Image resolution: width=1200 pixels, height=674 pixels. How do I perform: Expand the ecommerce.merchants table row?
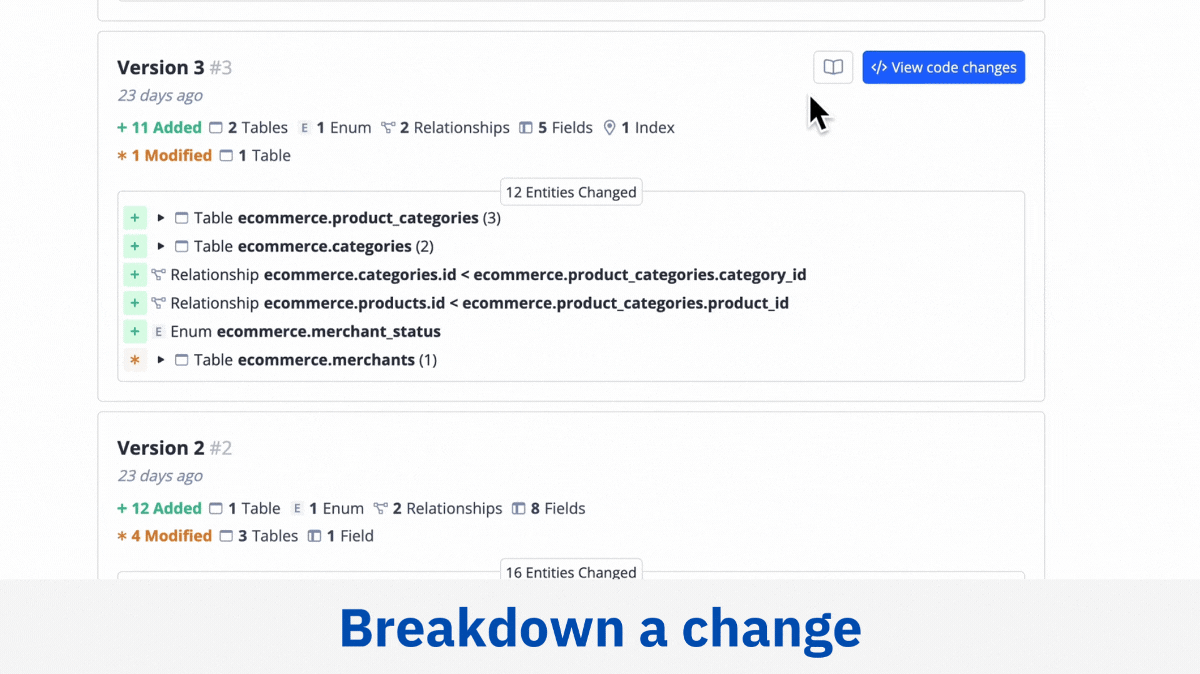click(161, 360)
